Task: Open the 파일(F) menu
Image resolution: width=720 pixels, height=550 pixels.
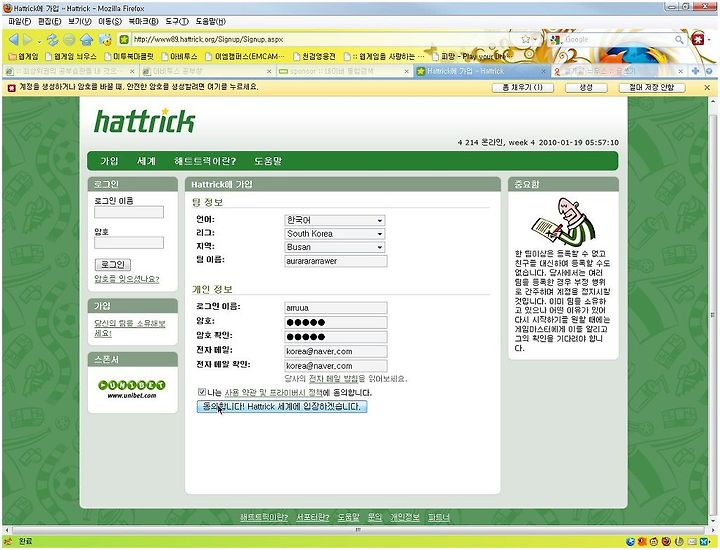Action: tap(20, 21)
